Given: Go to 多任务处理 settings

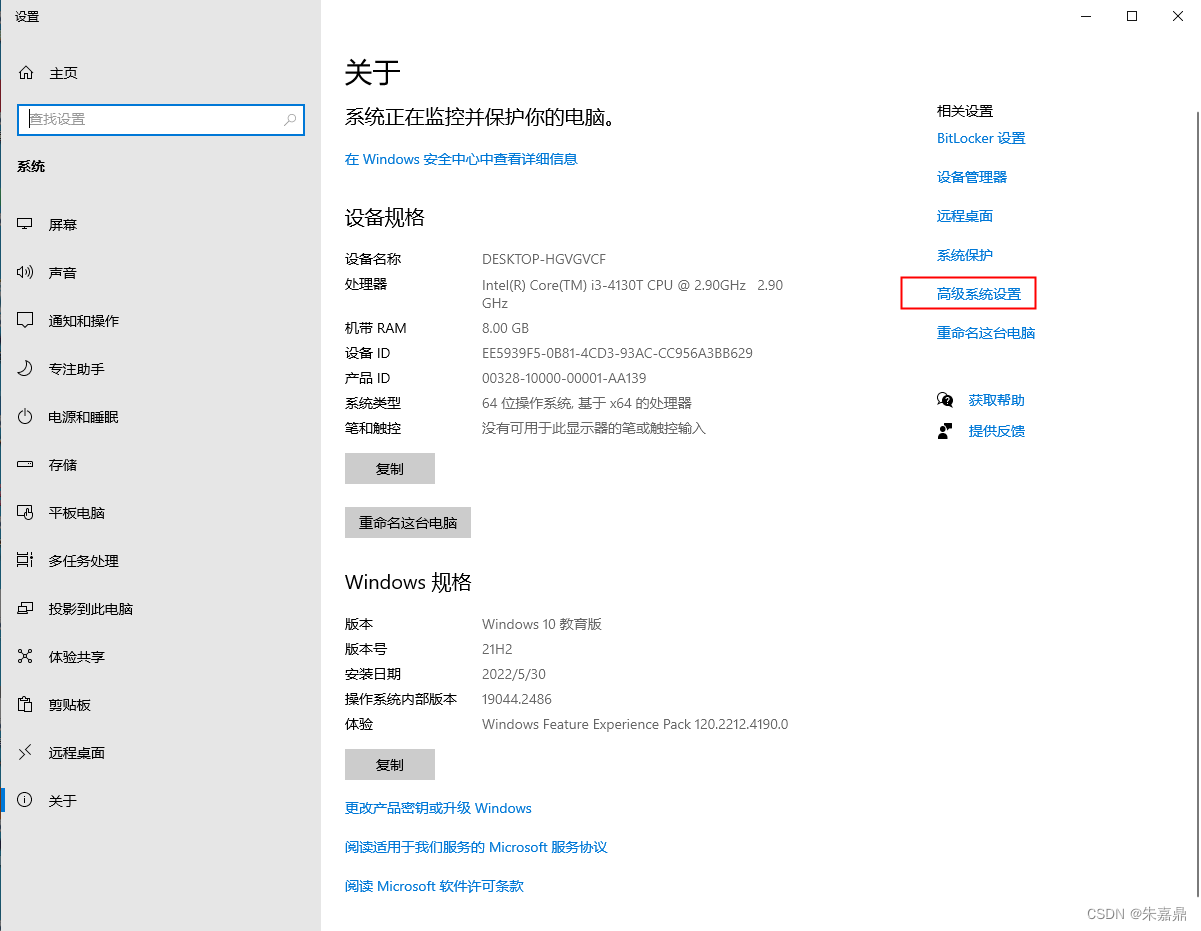Looking at the screenshot, I should click(160, 561).
